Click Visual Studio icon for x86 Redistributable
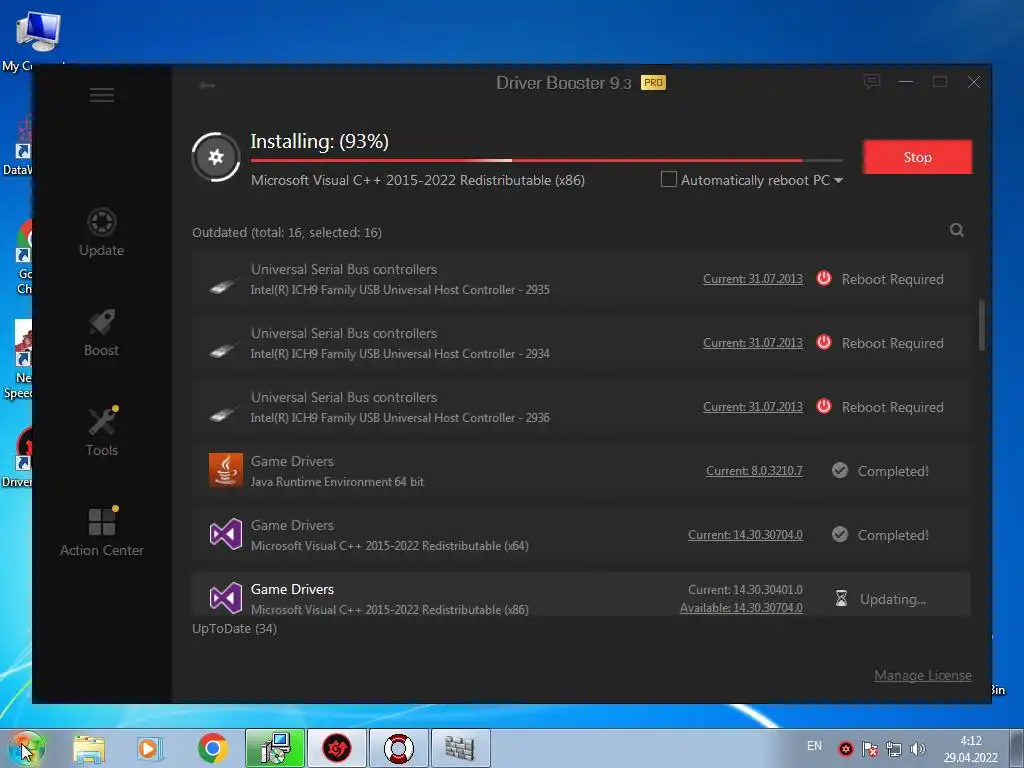Viewport: 1024px width, 768px height. (226, 598)
